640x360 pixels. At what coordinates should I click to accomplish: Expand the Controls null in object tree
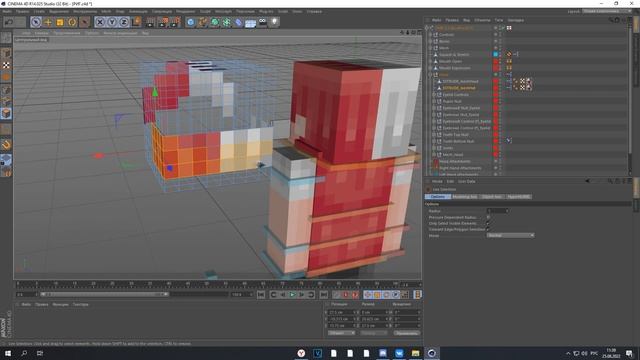[430, 35]
